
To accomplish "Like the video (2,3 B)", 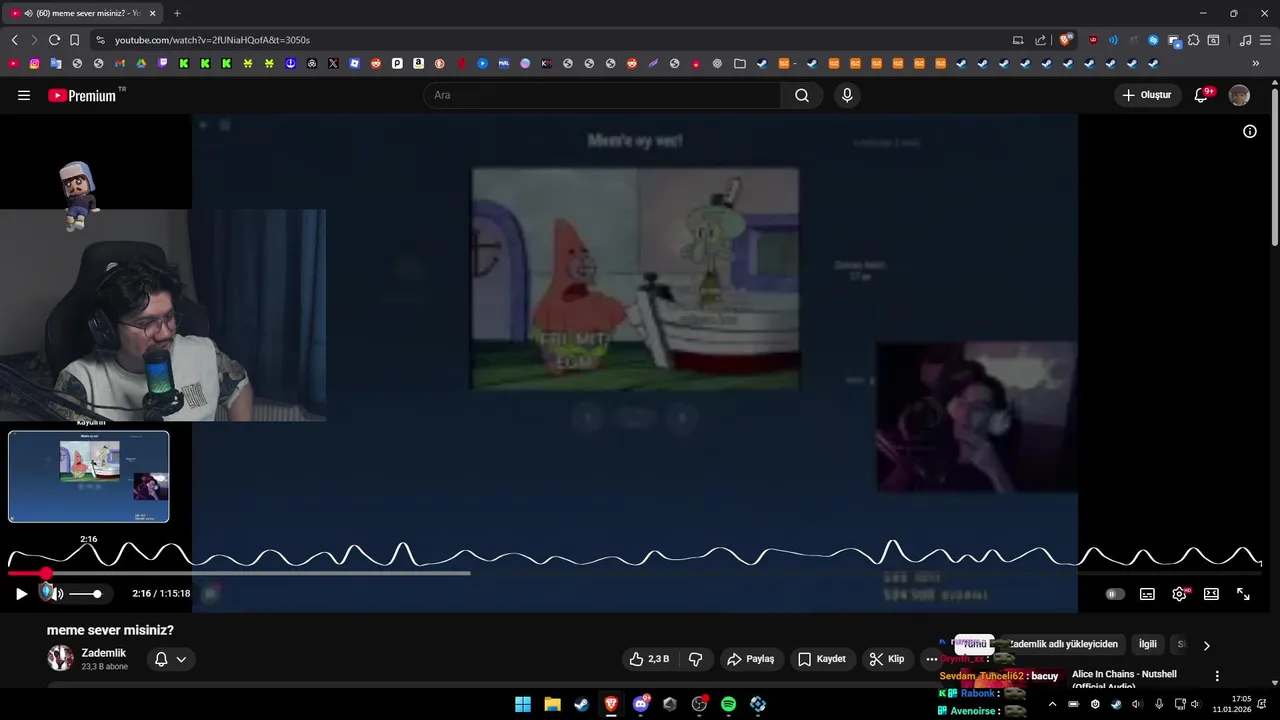I will pos(648,659).
